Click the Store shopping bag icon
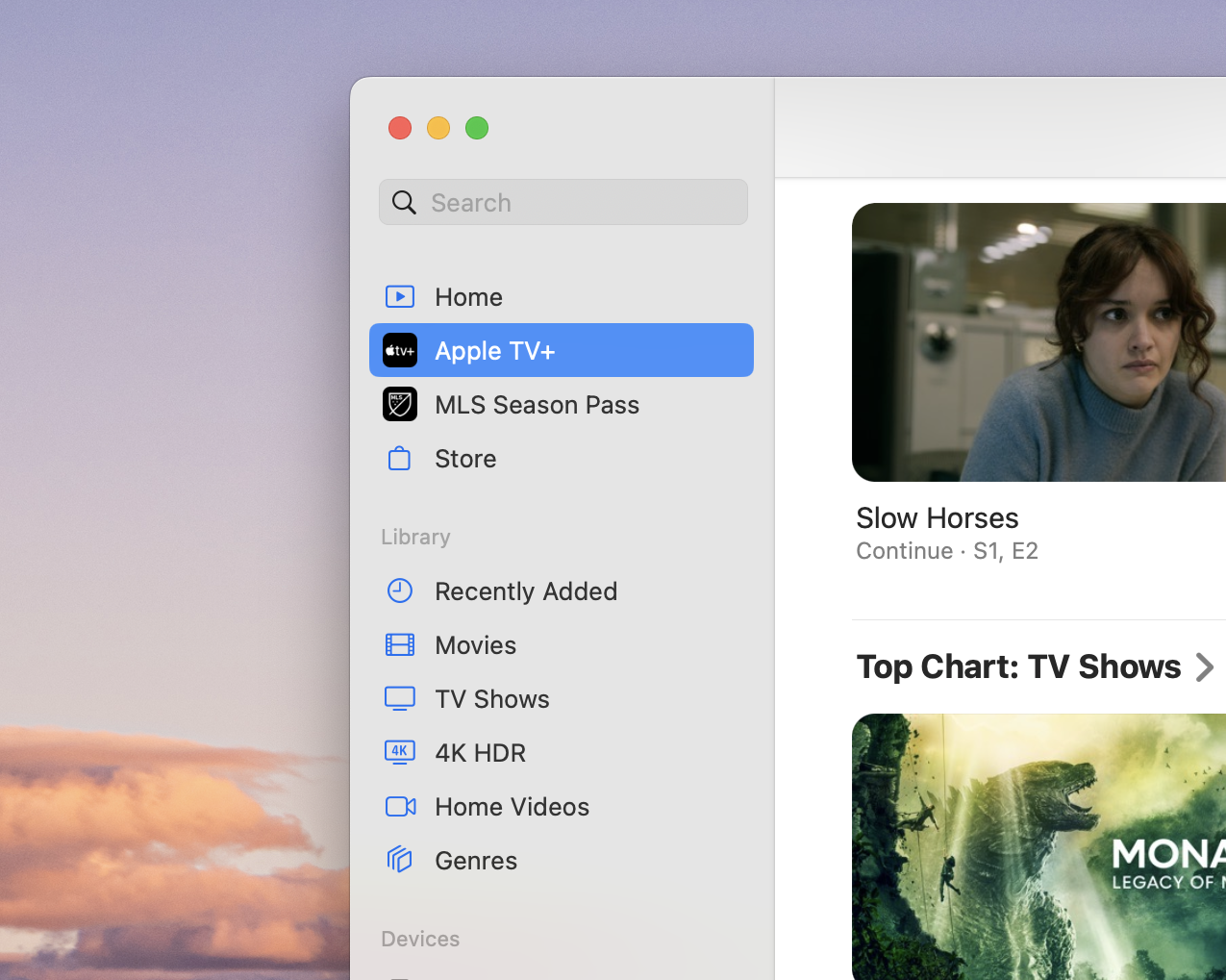Viewport: 1226px width, 980px height. [x=400, y=458]
